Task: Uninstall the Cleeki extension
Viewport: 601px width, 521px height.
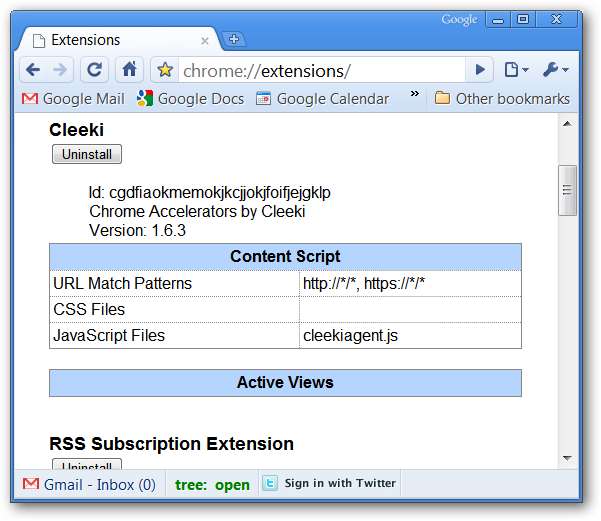Action: (87, 154)
